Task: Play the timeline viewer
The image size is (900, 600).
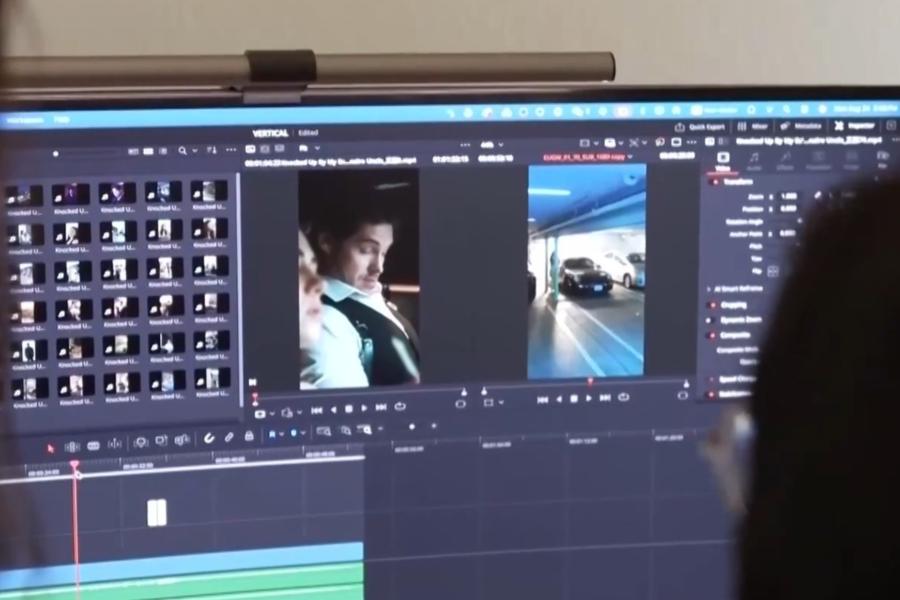Action: coord(588,398)
